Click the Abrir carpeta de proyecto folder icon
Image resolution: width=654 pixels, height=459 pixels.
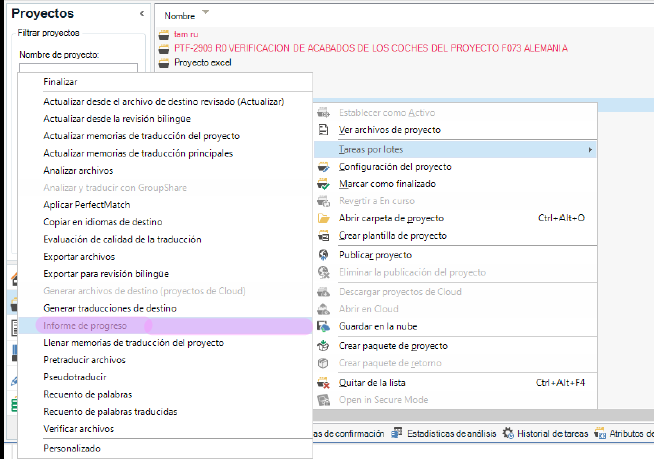click(x=323, y=218)
